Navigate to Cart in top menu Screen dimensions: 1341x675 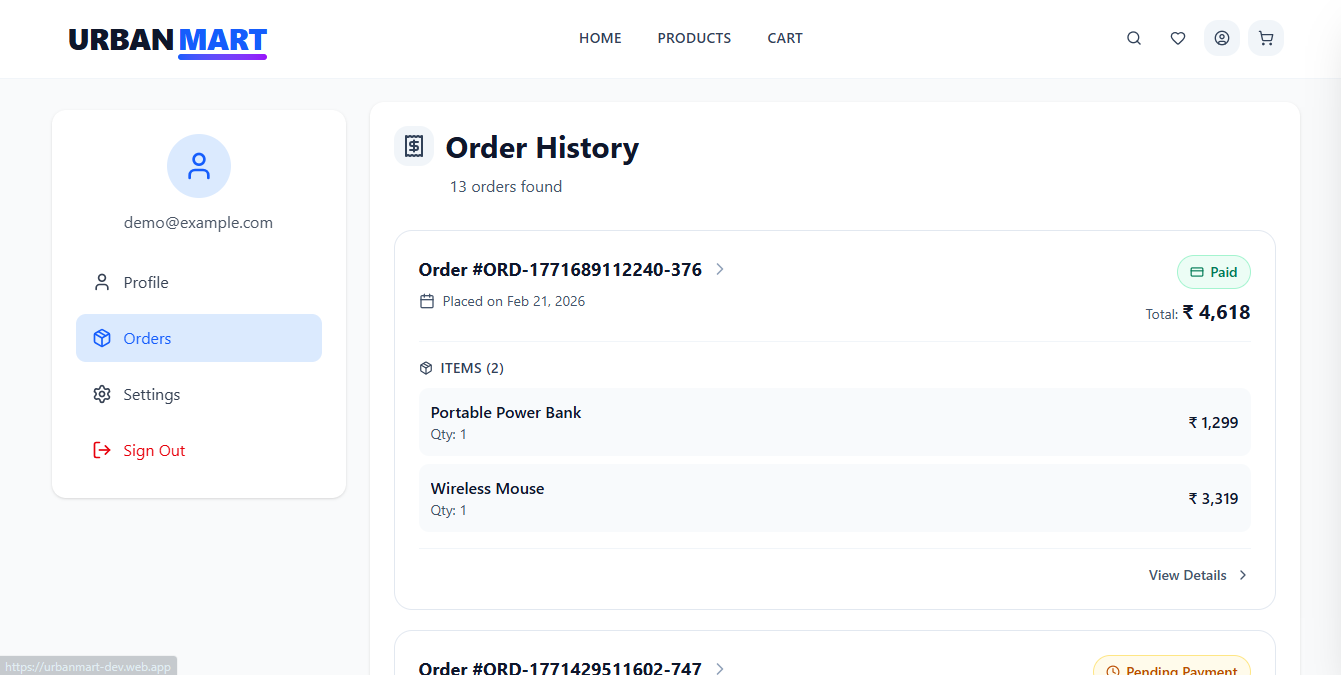785,38
